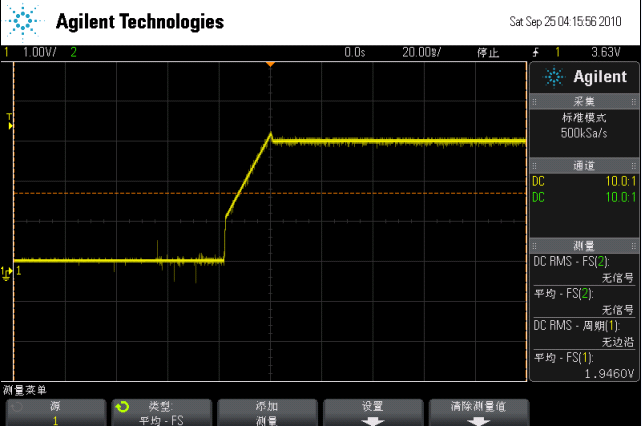Open the 测量 measurement panel header
642x426 pixels.
tap(584, 246)
